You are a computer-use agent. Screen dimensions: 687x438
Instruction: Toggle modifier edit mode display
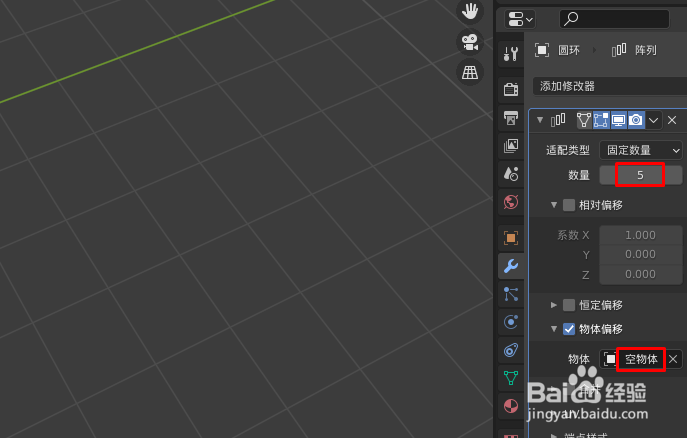(601, 120)
